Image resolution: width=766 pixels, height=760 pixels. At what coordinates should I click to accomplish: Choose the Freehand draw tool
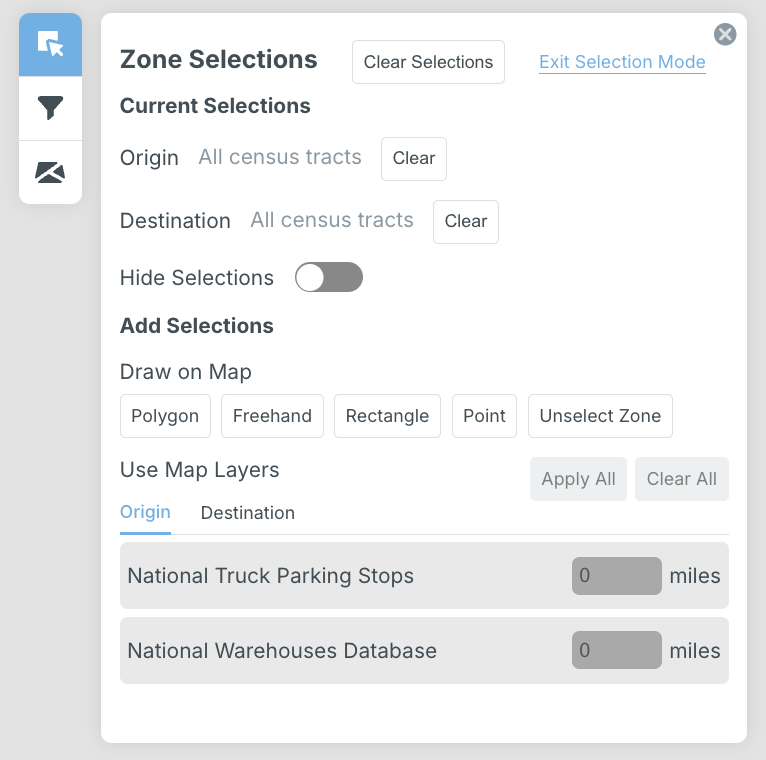pyautogui.click(x=272, y=416)
